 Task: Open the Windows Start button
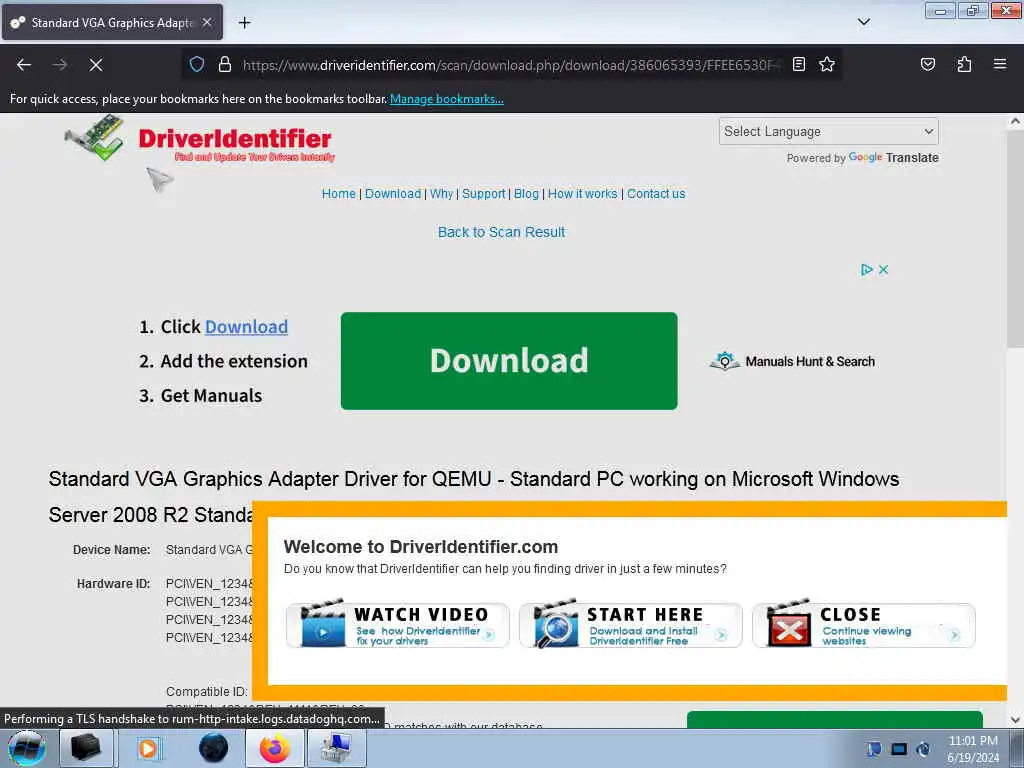(27, 748)
